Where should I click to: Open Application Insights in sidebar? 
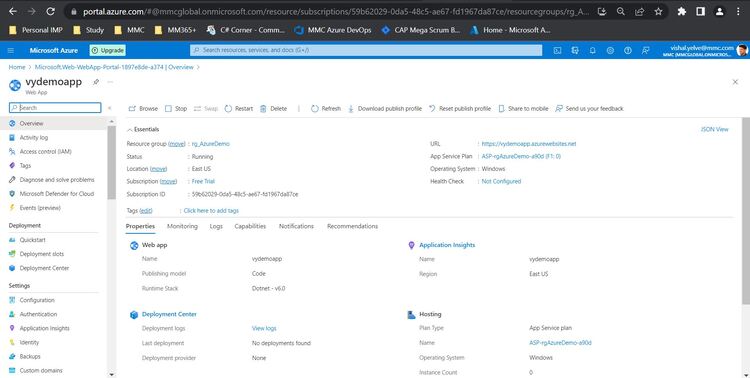(44, 328)
